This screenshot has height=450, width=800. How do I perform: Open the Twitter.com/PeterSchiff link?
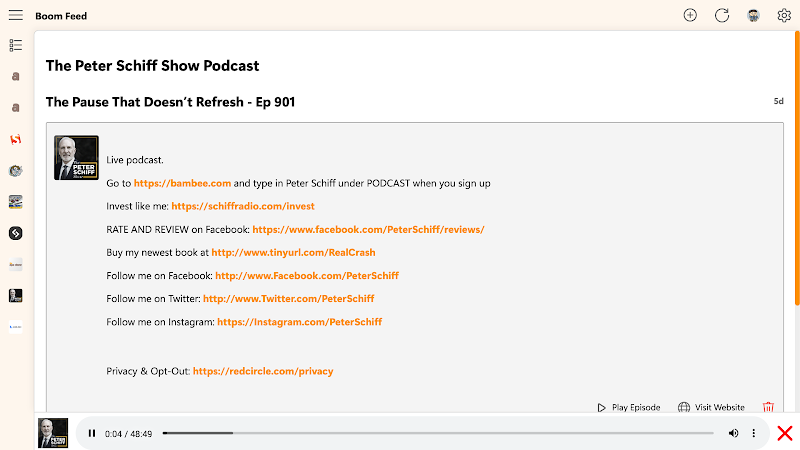tap(289, 298)
